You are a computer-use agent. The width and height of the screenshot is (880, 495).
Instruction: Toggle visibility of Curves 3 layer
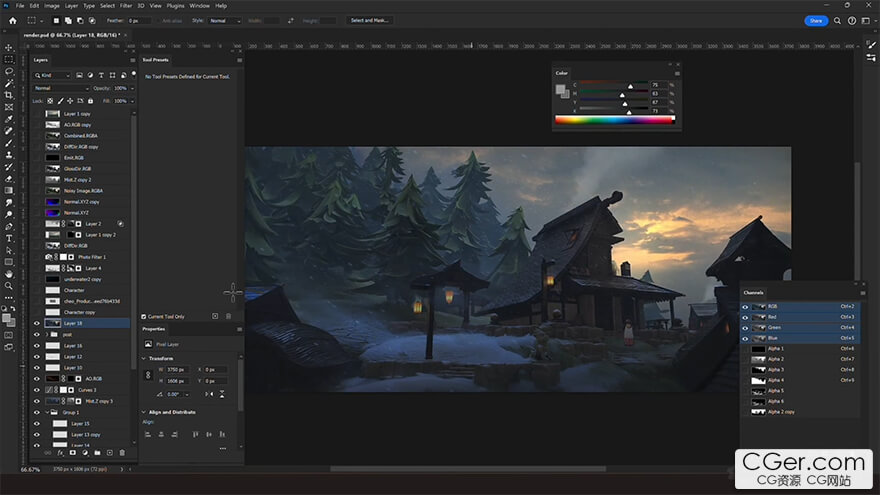point(37,389)
